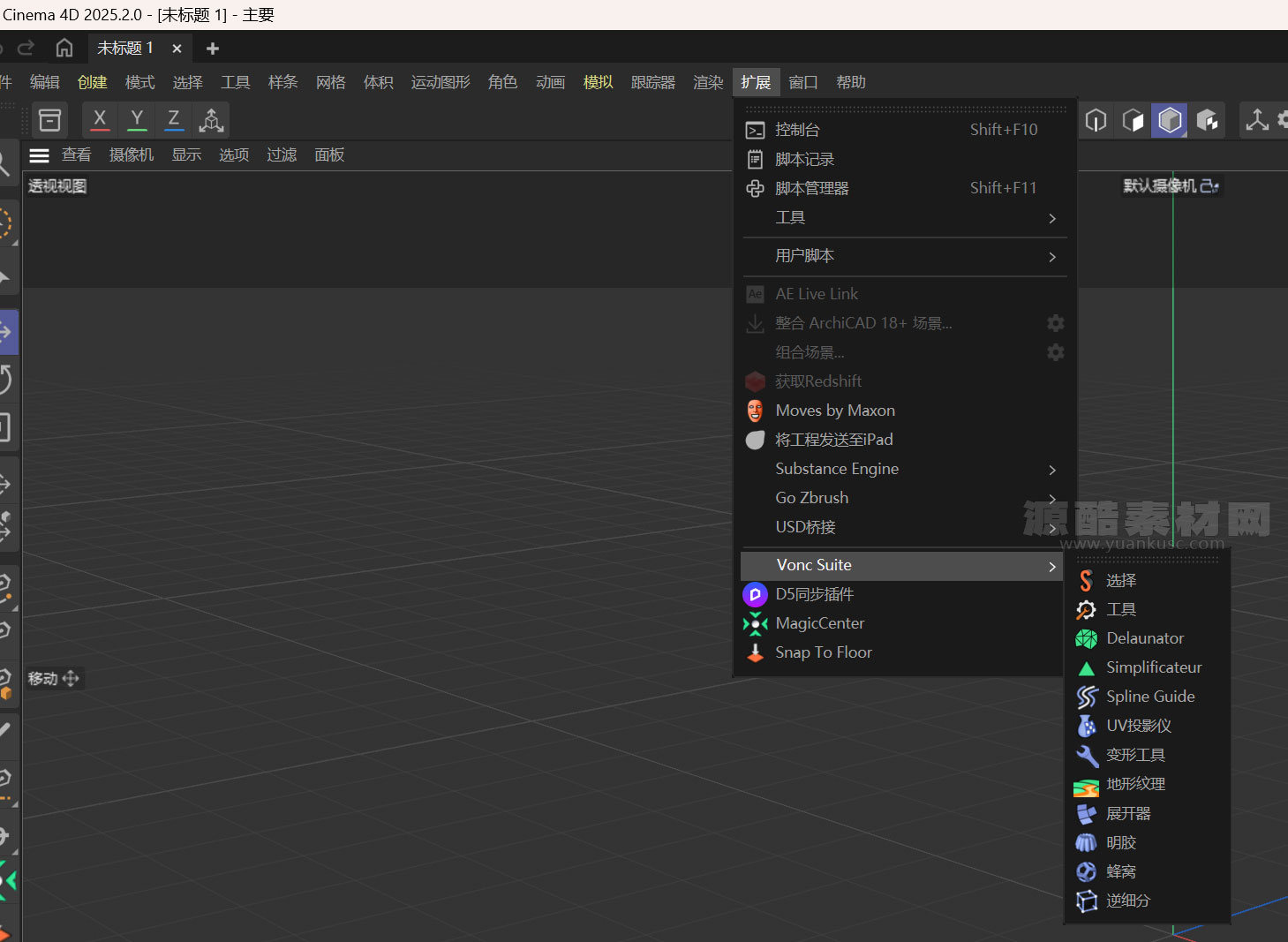Image resolution: width=1288 pixels, height=942 pixels.
Task: Select the highlighted polygons mode hexagon icon
Action: pyautogui.click(x=1170, y=120)
